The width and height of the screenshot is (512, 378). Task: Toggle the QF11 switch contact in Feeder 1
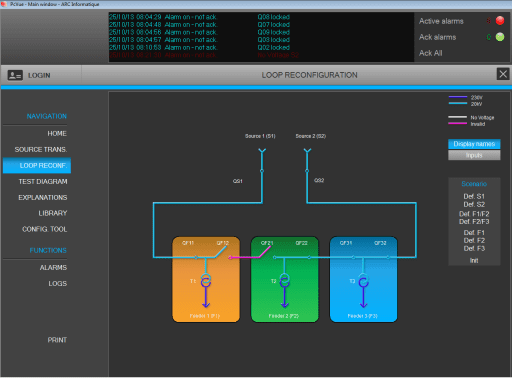tap(196, 257)
